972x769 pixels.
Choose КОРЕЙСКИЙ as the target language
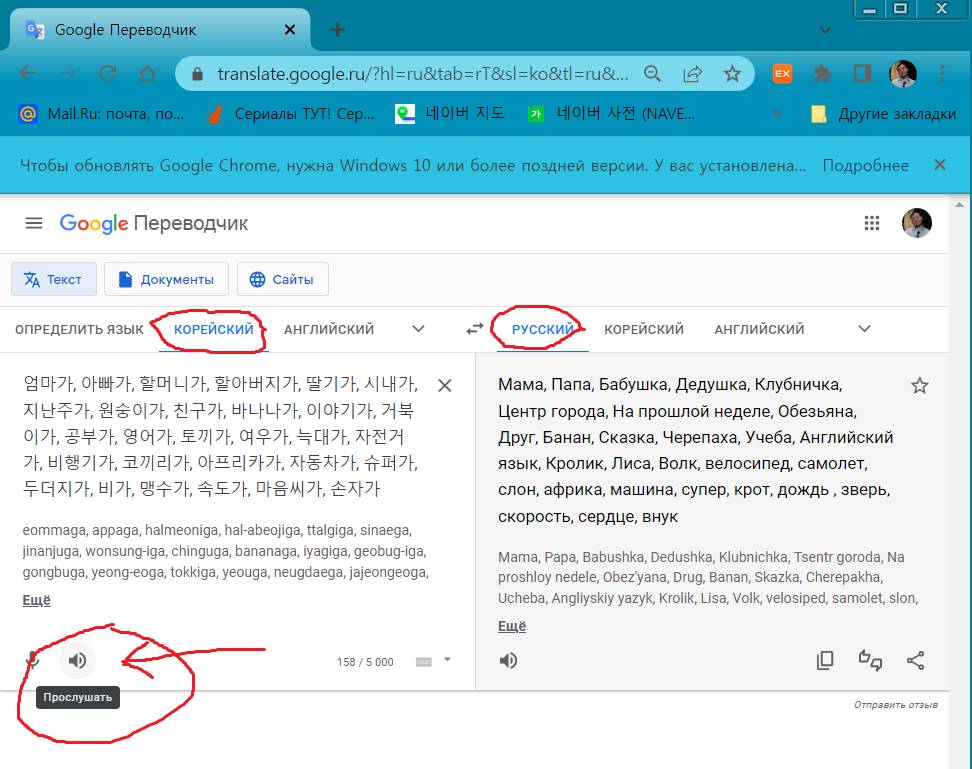644,329
